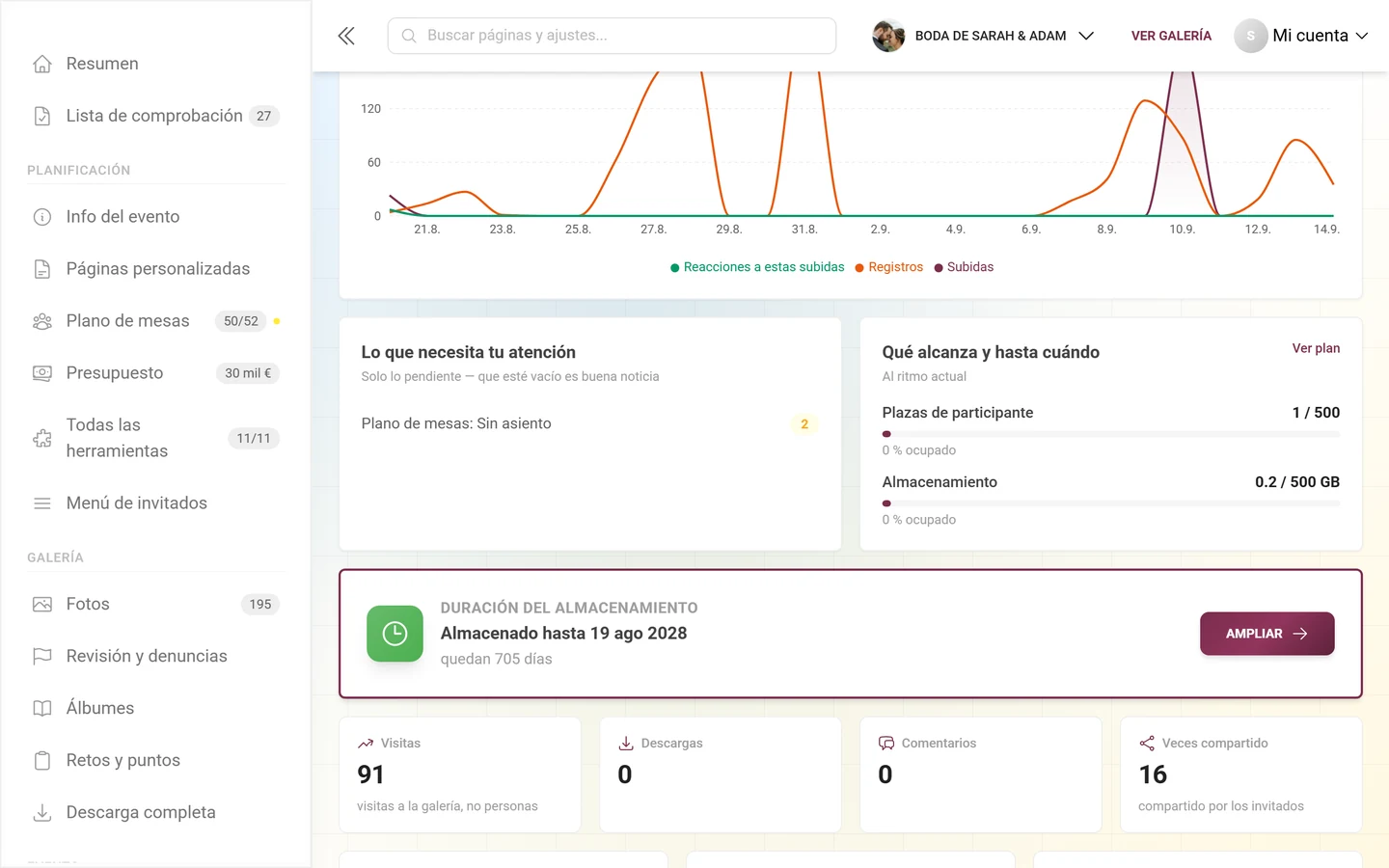Screen dimensions: 1389x868
Task: Toggle the Reacciones a estas subidas legend
Action: click(757, 267)
